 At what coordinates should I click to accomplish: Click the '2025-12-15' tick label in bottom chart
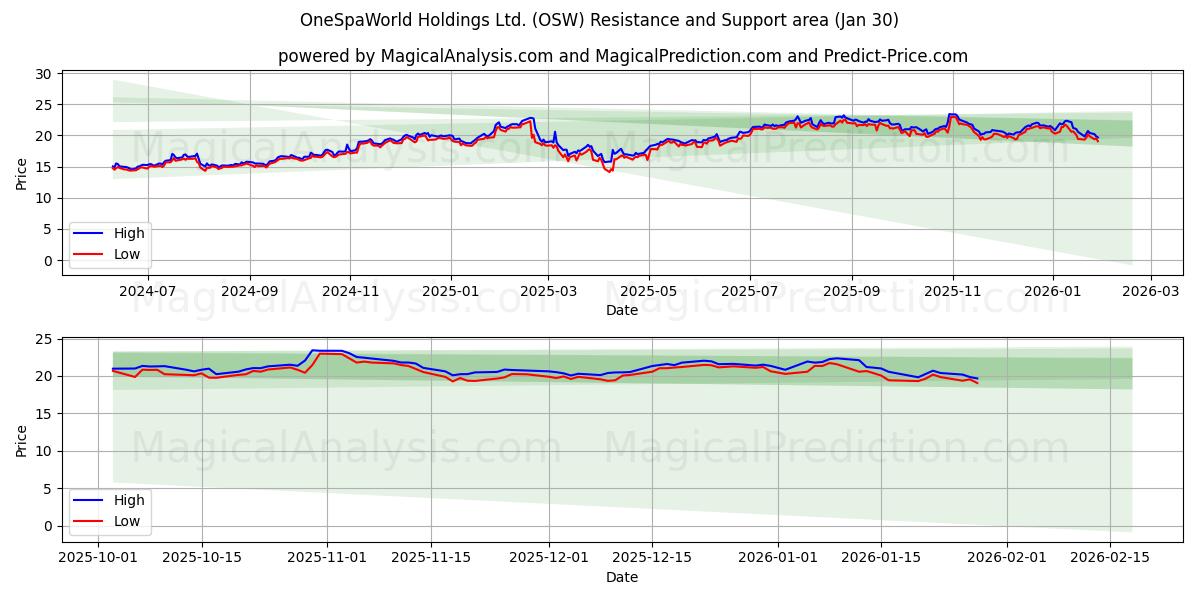[651, 557]
